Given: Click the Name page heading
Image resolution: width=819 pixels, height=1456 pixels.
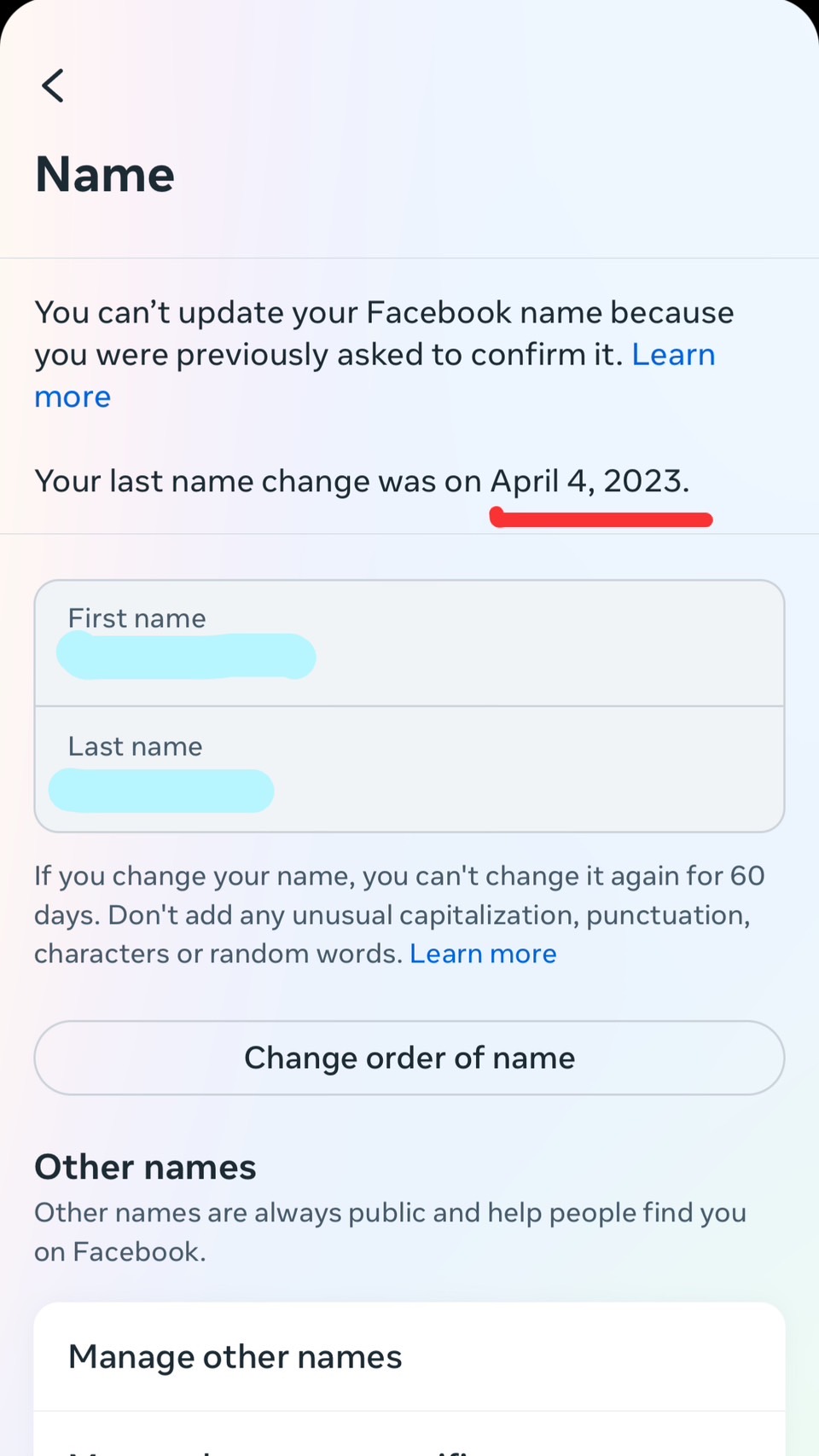Looking at the screenshot, I should tap(105, 174).
